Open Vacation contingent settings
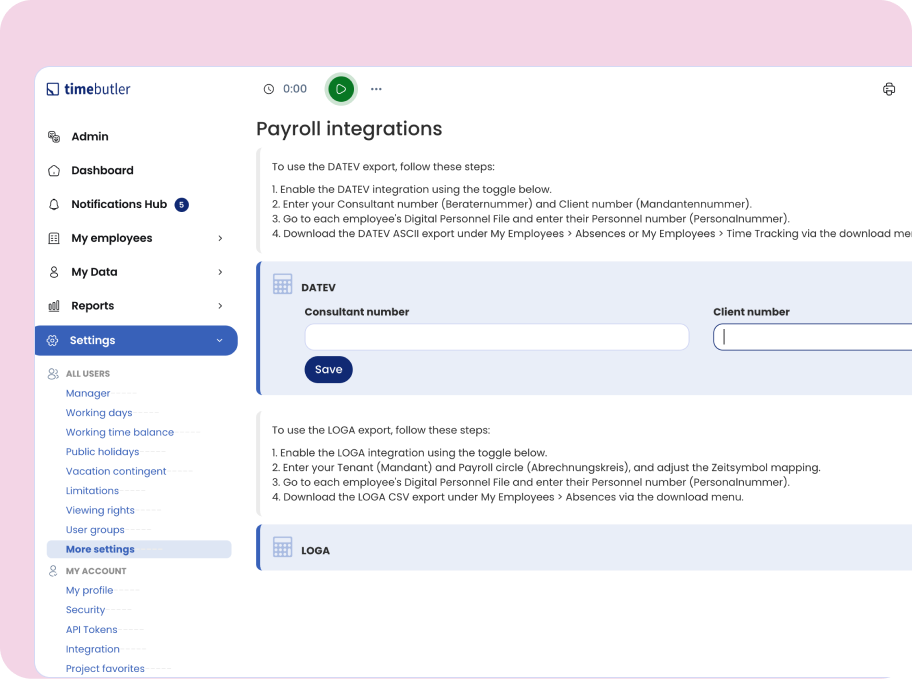Viewport: 912px width, 679px height. (116, 471)
